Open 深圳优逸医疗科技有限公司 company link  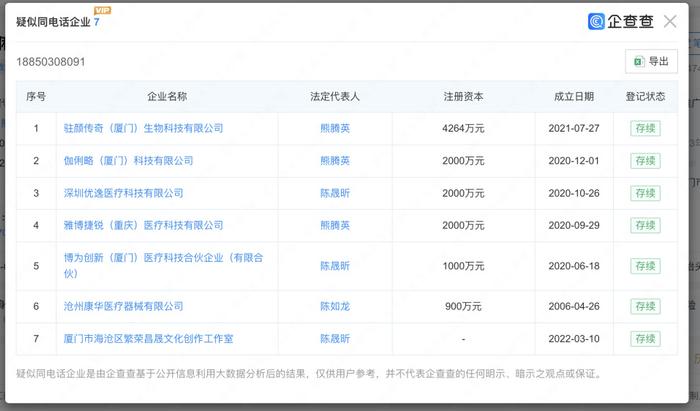[x=124, y=193]
